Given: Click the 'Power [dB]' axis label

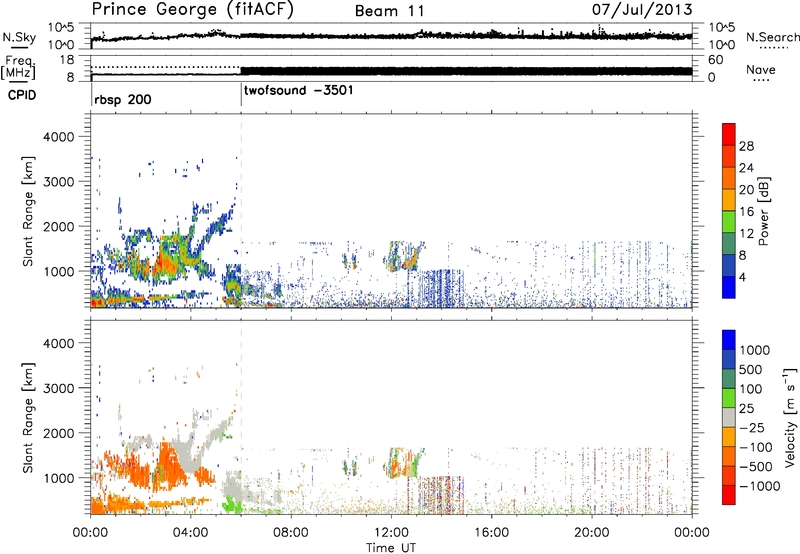Looking at the screenshot, I should coord(764,211).
